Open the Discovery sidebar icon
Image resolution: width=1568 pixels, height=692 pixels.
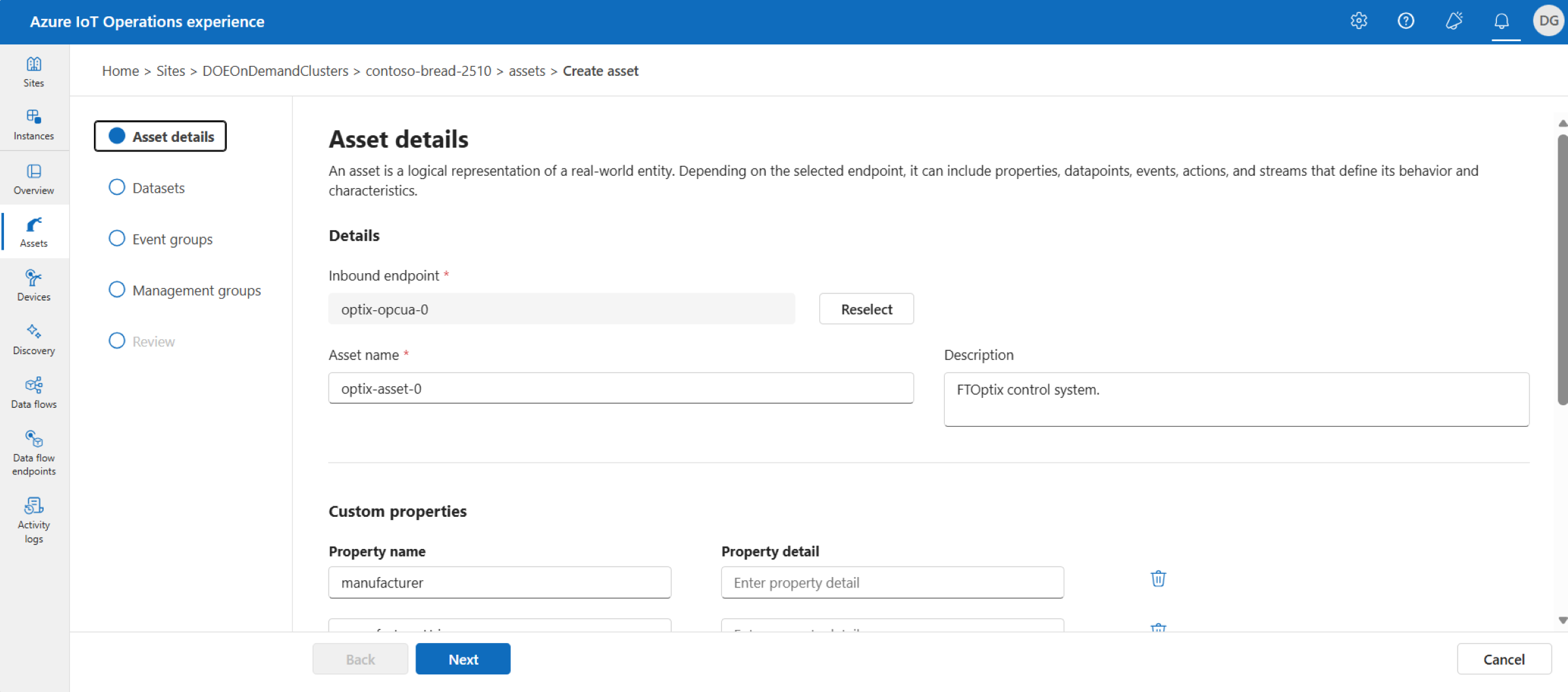click(x=34, y=339)
